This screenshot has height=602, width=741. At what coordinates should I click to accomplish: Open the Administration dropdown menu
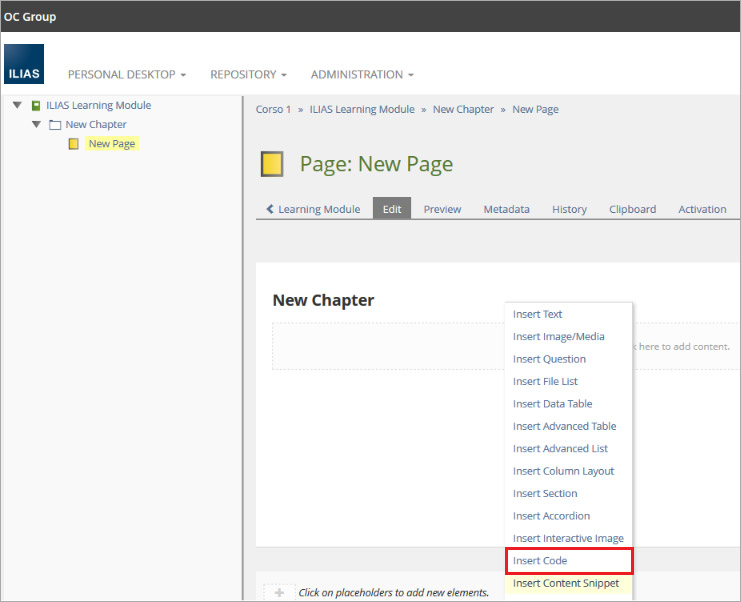(361, 75)
